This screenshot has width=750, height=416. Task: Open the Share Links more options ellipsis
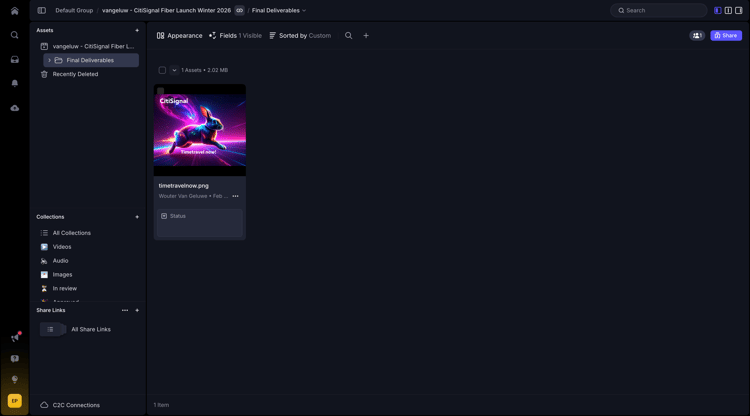[x=125, y=310]
